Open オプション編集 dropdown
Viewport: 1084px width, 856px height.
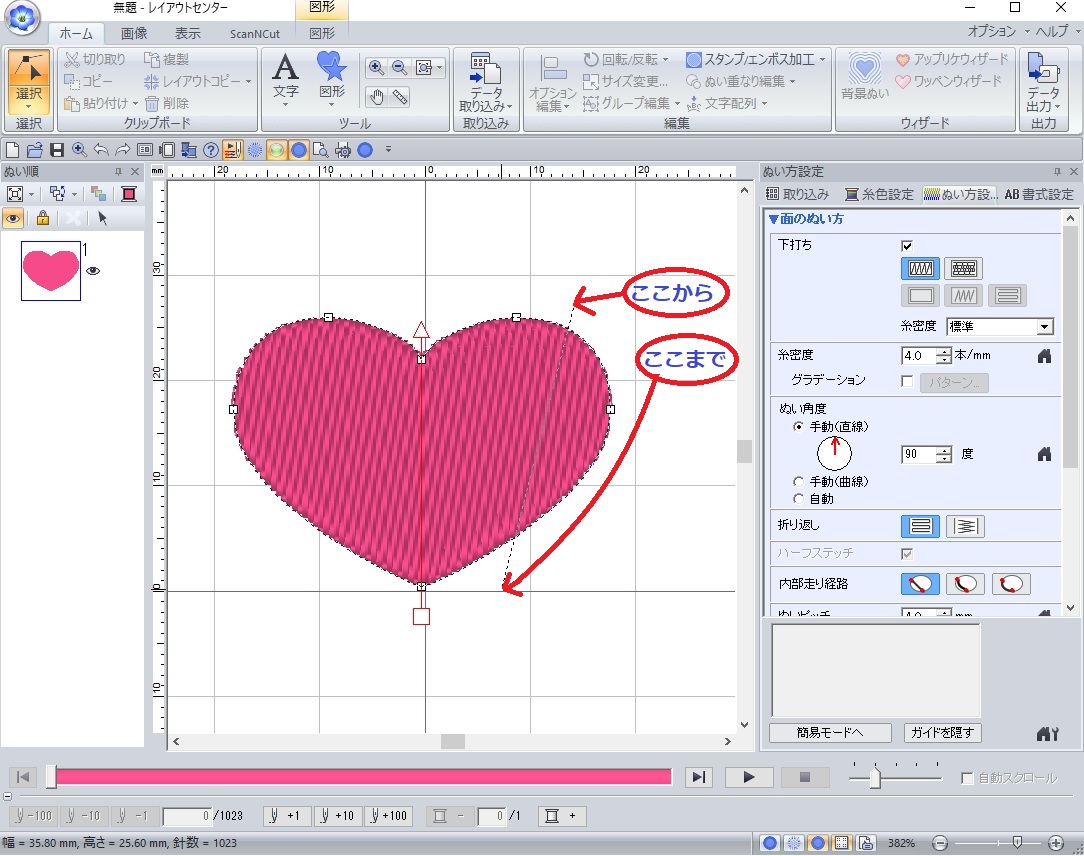tap(552, 83)
